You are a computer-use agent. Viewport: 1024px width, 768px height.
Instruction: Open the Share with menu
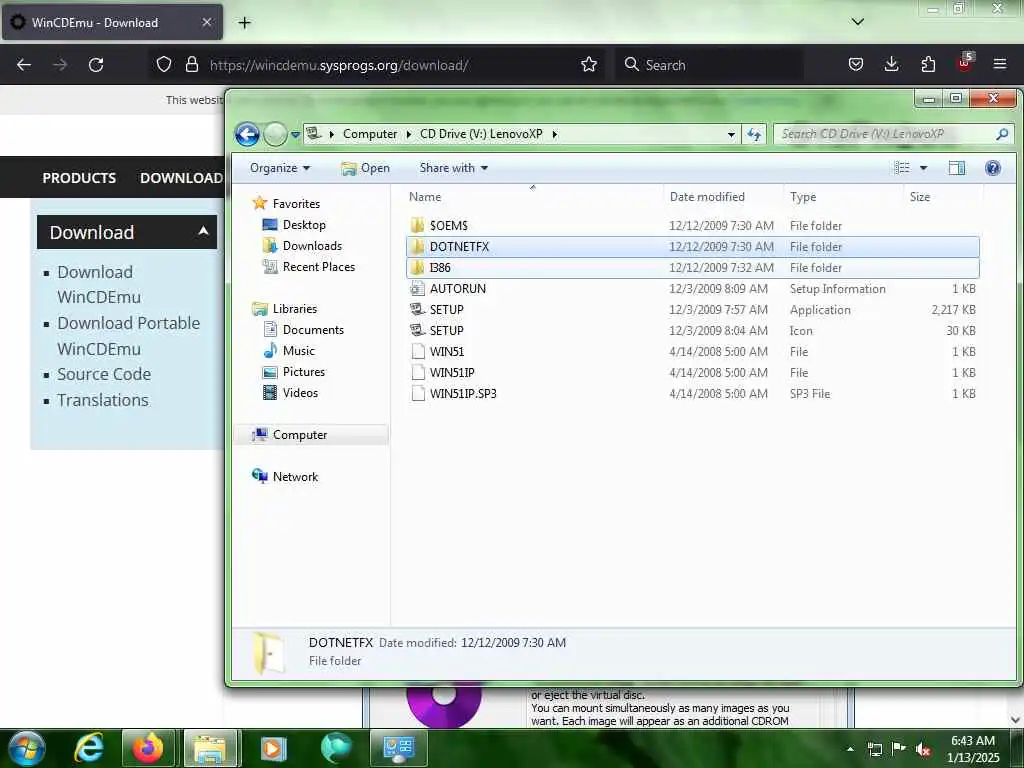click(x=453, y=168)
